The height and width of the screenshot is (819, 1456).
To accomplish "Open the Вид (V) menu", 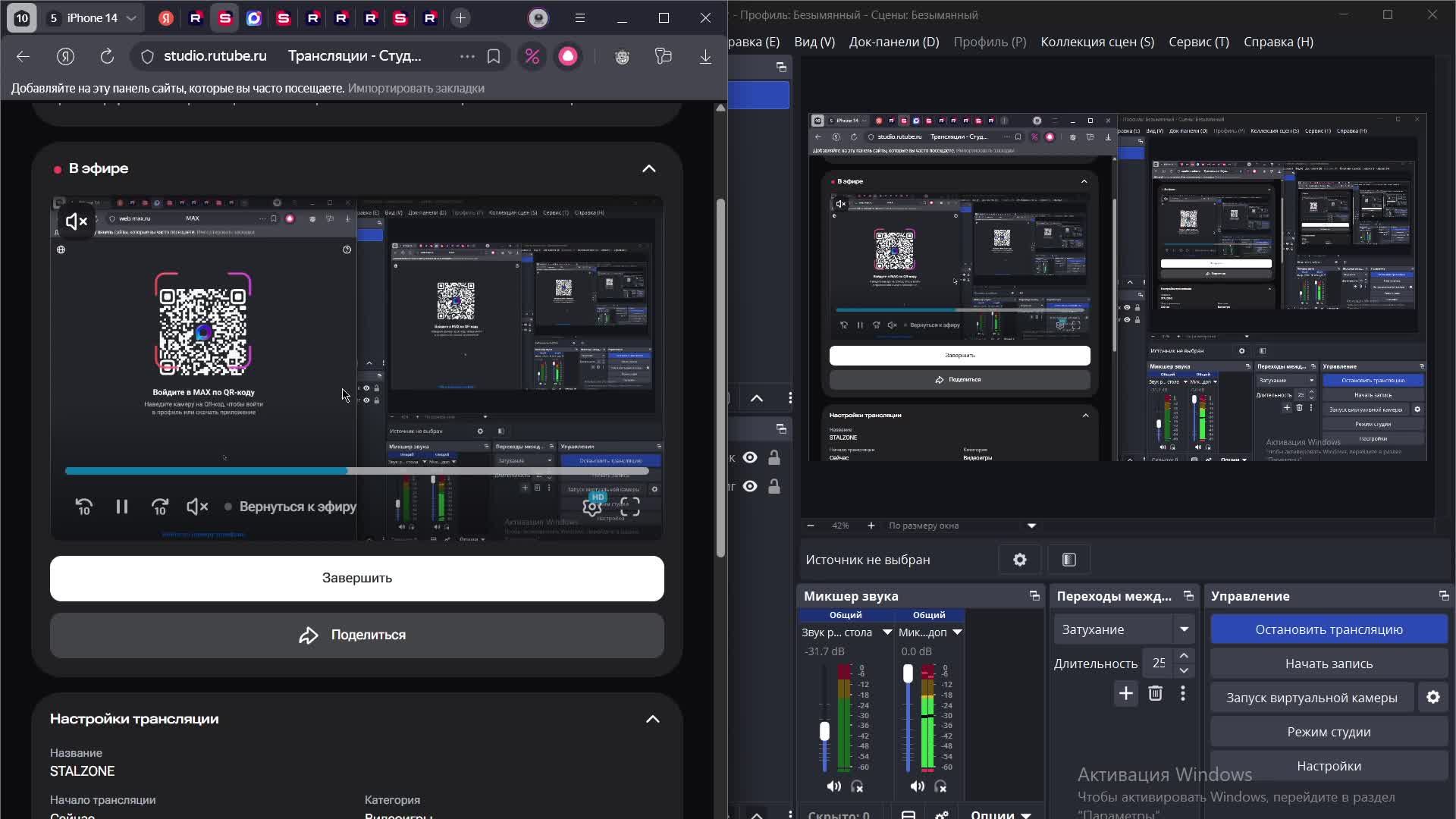I will pyautogui.click(x=814, y=42).
